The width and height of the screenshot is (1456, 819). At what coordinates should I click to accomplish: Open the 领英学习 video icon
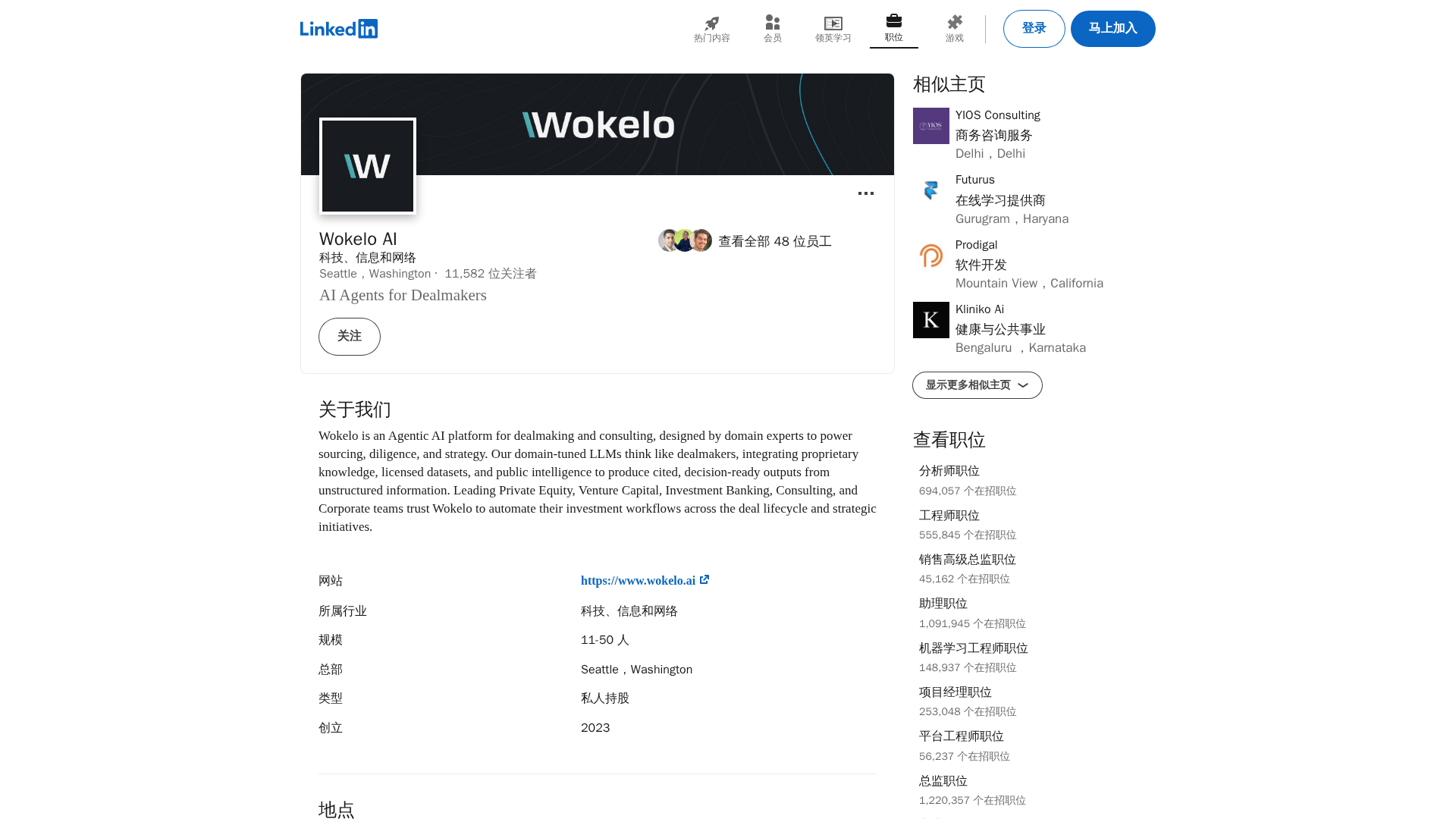(x=833, y=24)
